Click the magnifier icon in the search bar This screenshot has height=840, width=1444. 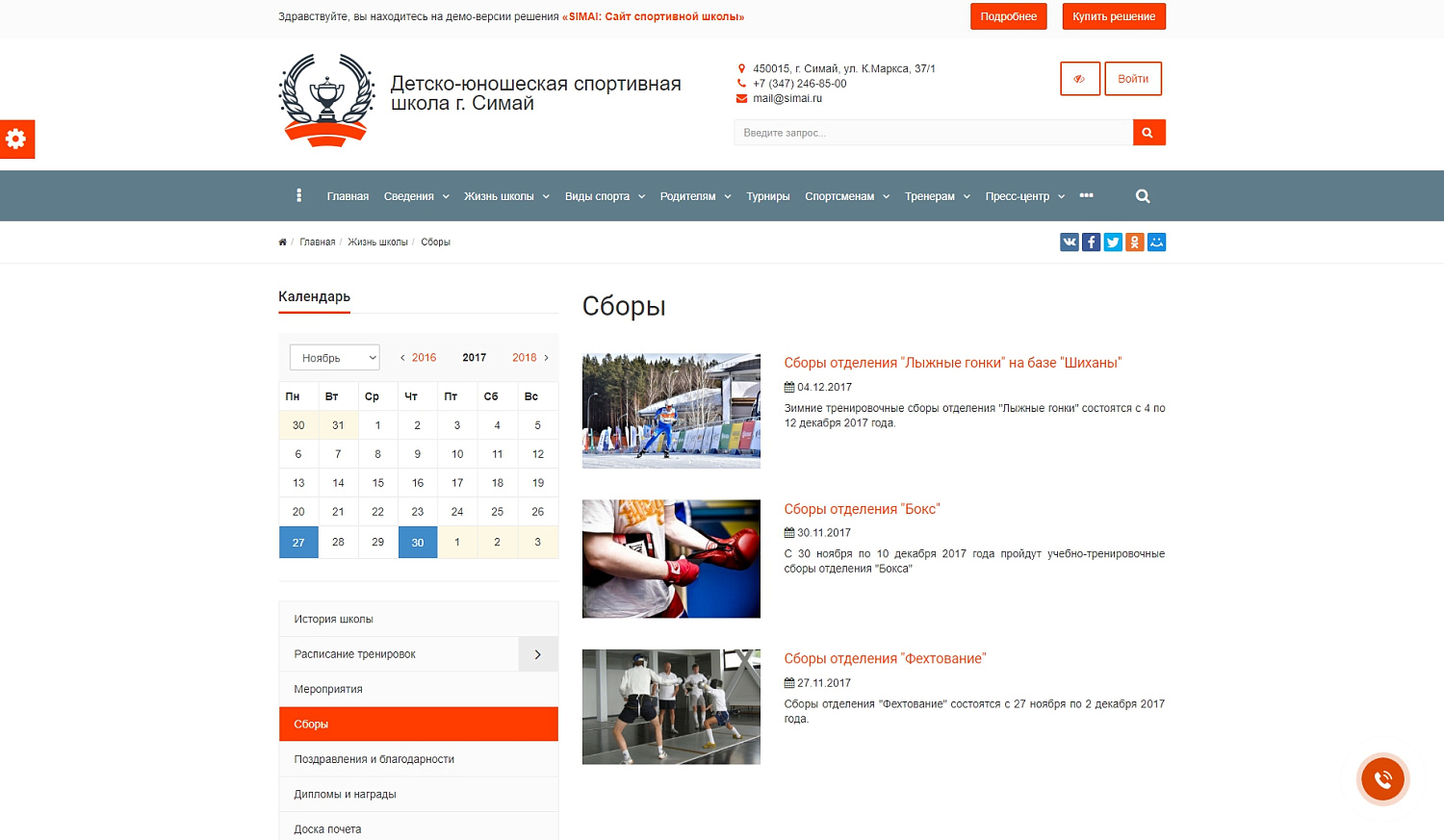point(1148,132)
